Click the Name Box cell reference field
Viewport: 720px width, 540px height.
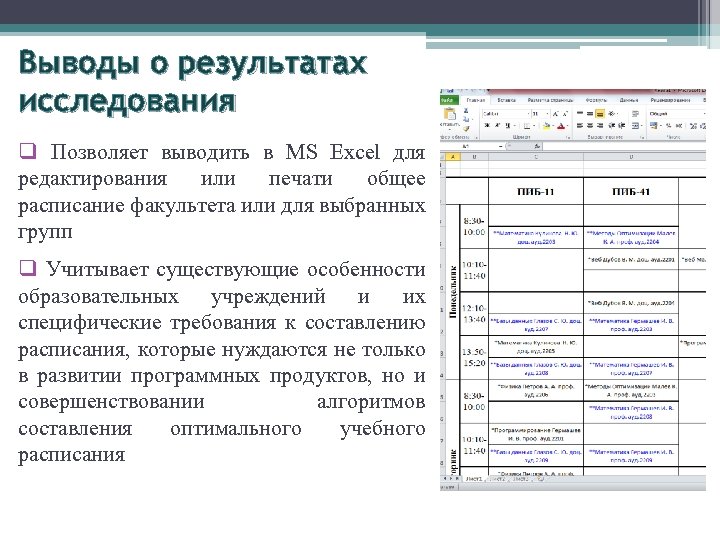pos(472,146)
